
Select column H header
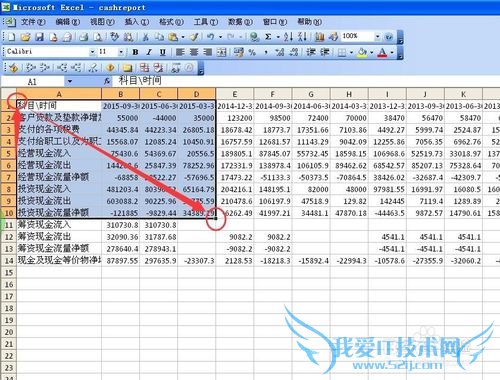(349, 94)
